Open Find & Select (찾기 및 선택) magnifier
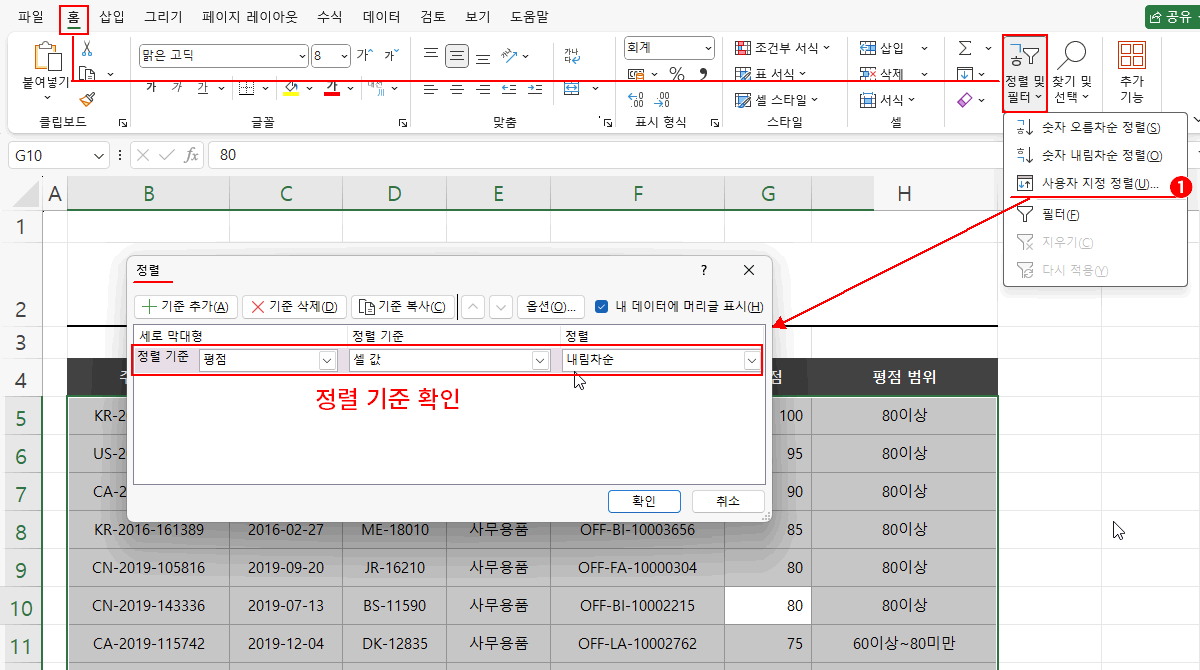This screenshot has width=1200, height=670. click(1072, 73)
